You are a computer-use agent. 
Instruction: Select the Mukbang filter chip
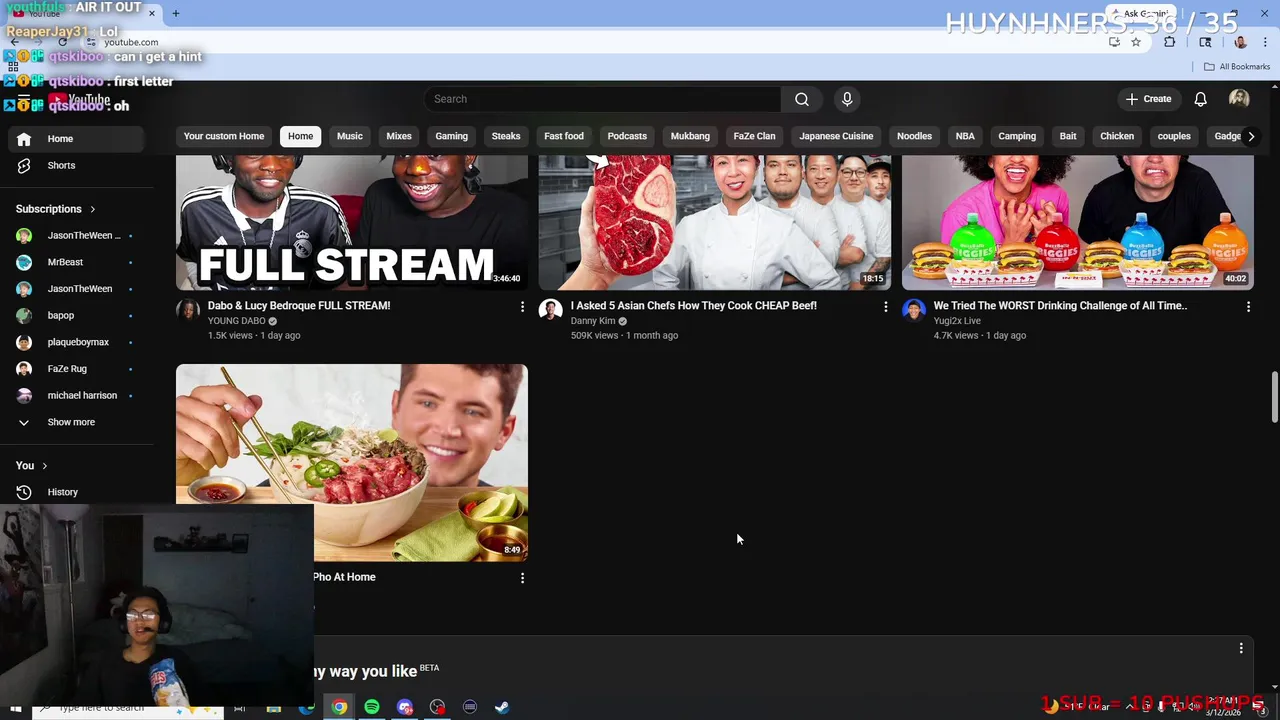[x=690, y=136]
